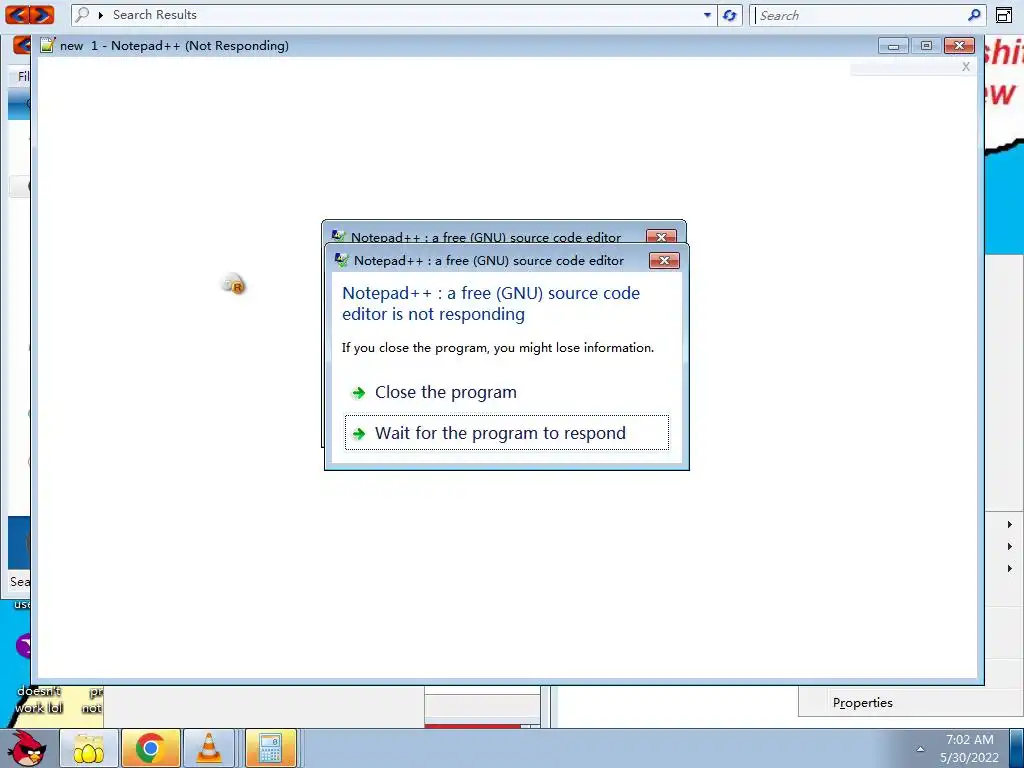Select the "doesn't work lol" desktop icon
The image size is (1024, 768).
pos(39,699)
